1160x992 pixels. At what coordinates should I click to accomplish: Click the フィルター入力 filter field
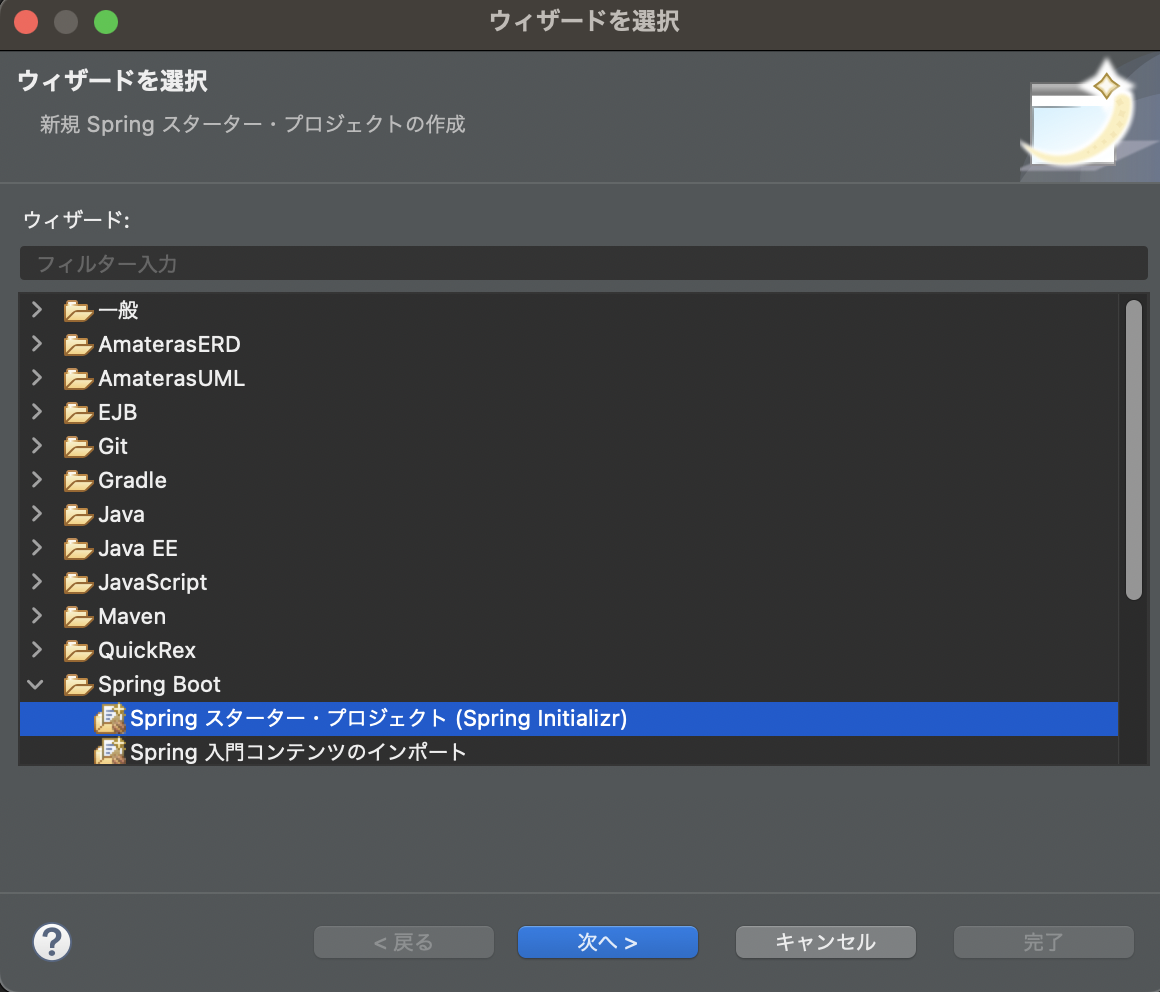[580, 263]
